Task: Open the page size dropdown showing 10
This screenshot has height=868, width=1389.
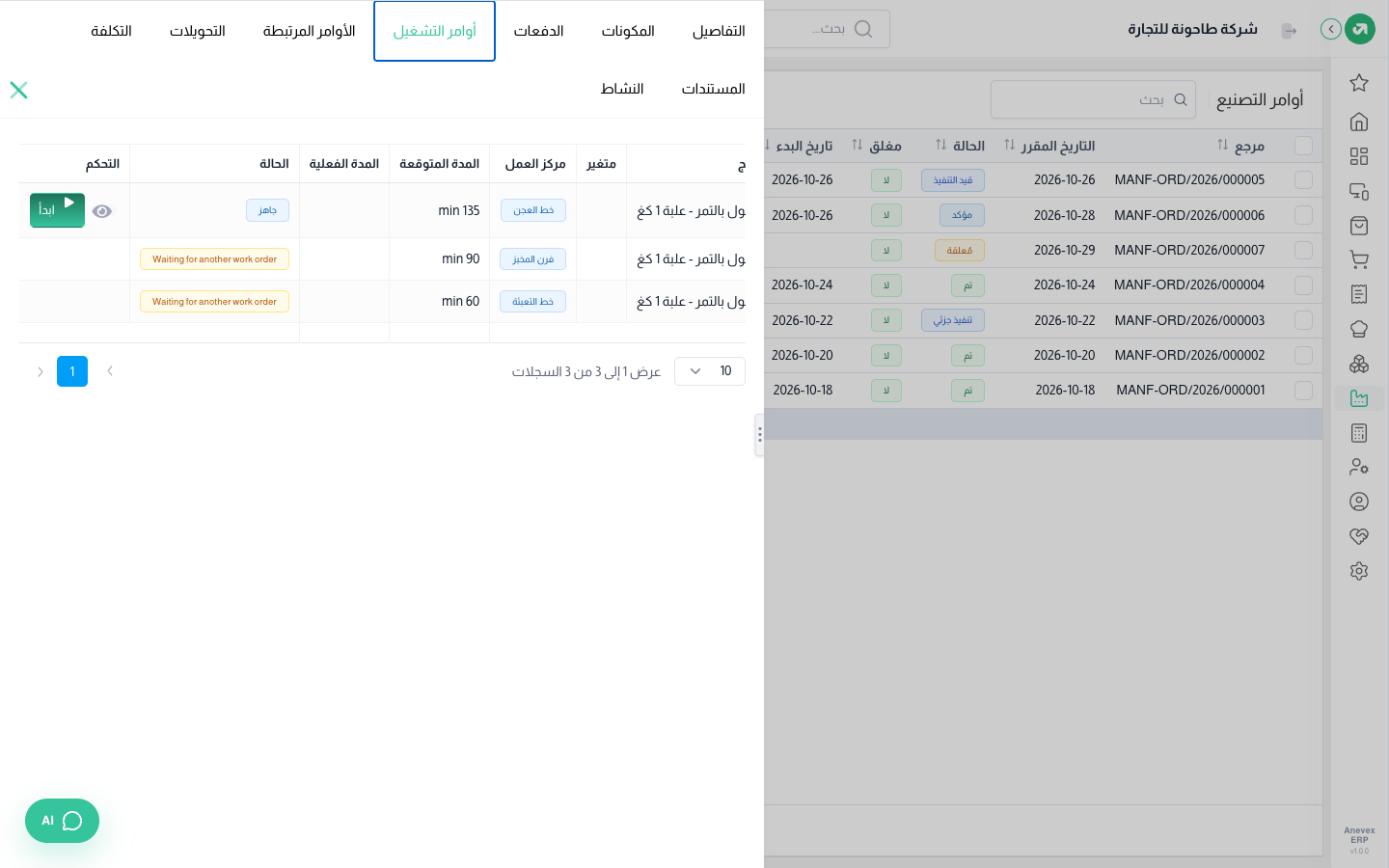Action: pyautogui.click(x=710, y=371)
